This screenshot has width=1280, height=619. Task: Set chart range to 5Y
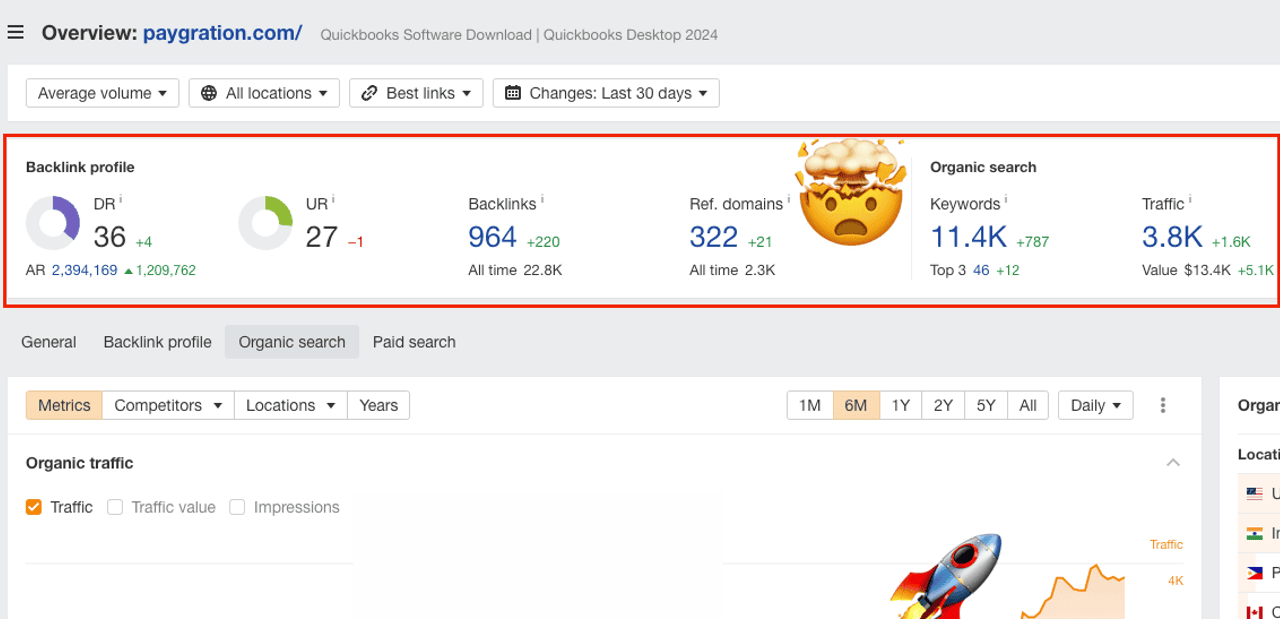986,405
